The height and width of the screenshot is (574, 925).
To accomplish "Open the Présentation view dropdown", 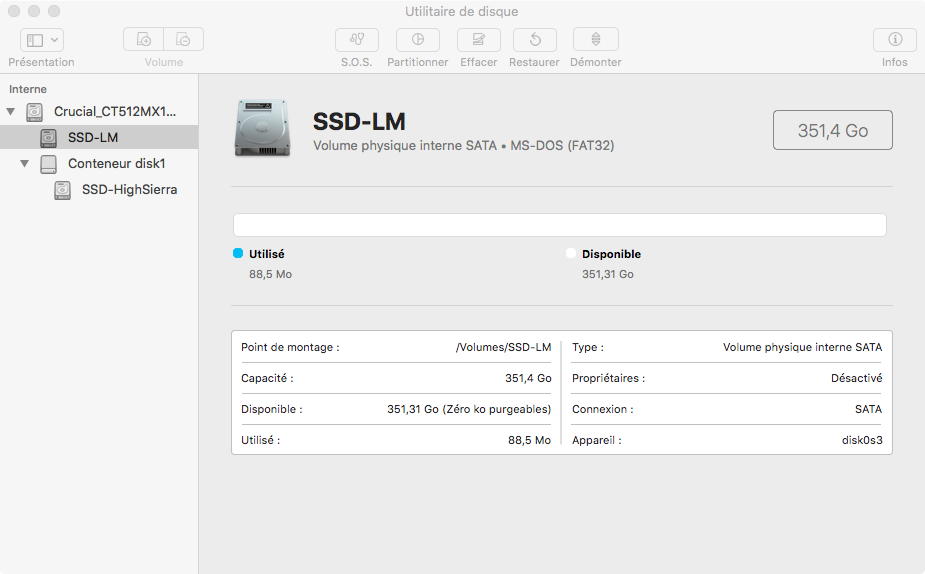I will 42,40.
